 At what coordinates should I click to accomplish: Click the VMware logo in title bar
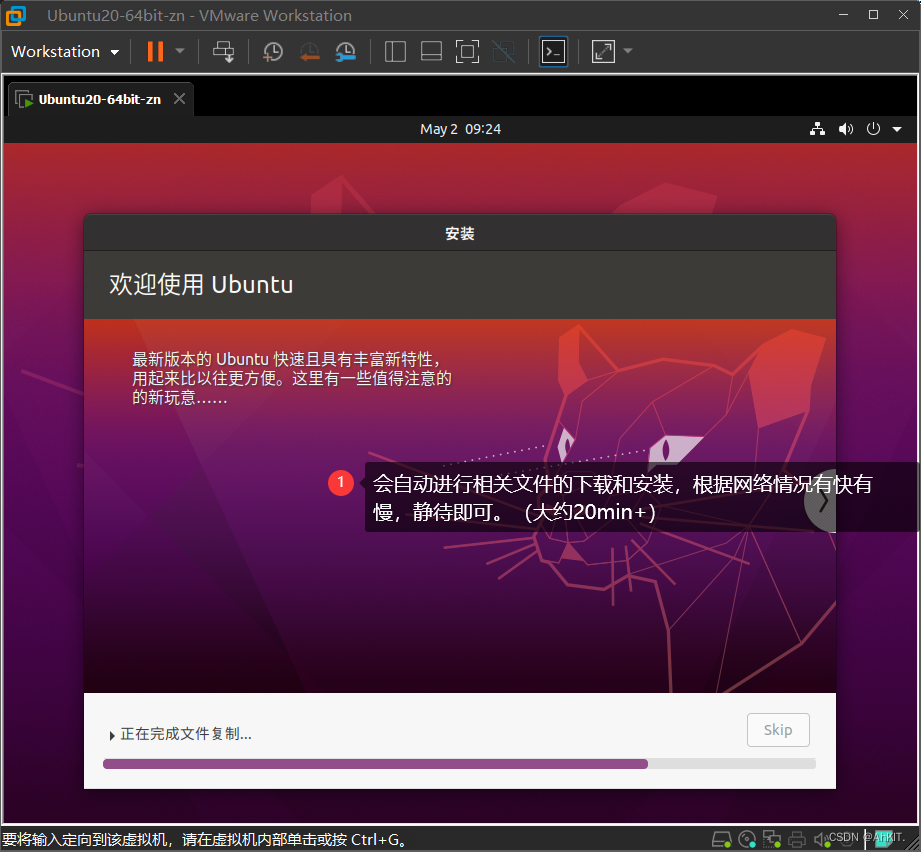pos(16,15)
